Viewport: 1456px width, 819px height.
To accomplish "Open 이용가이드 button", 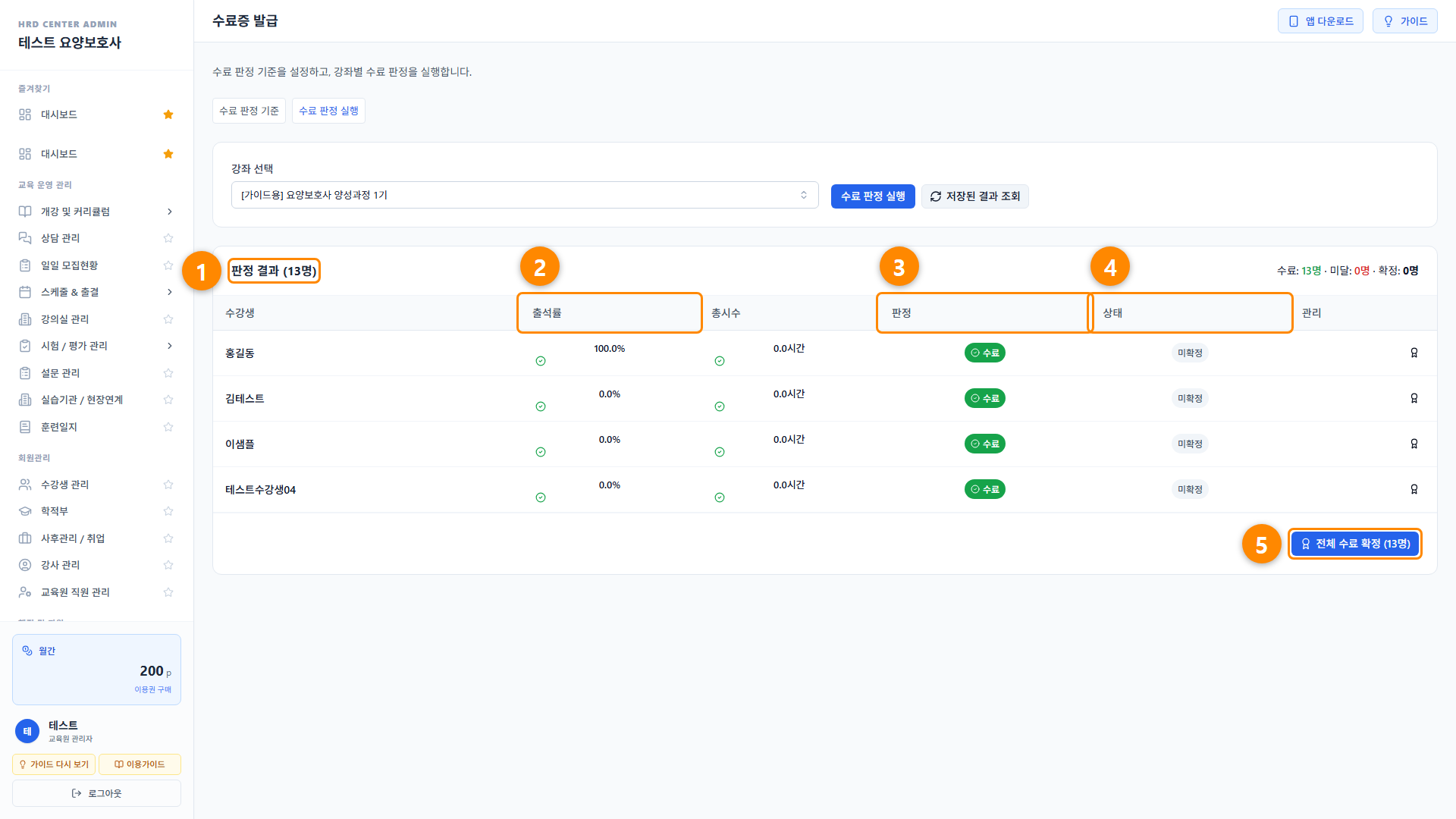I will click(x=140, y=764).
